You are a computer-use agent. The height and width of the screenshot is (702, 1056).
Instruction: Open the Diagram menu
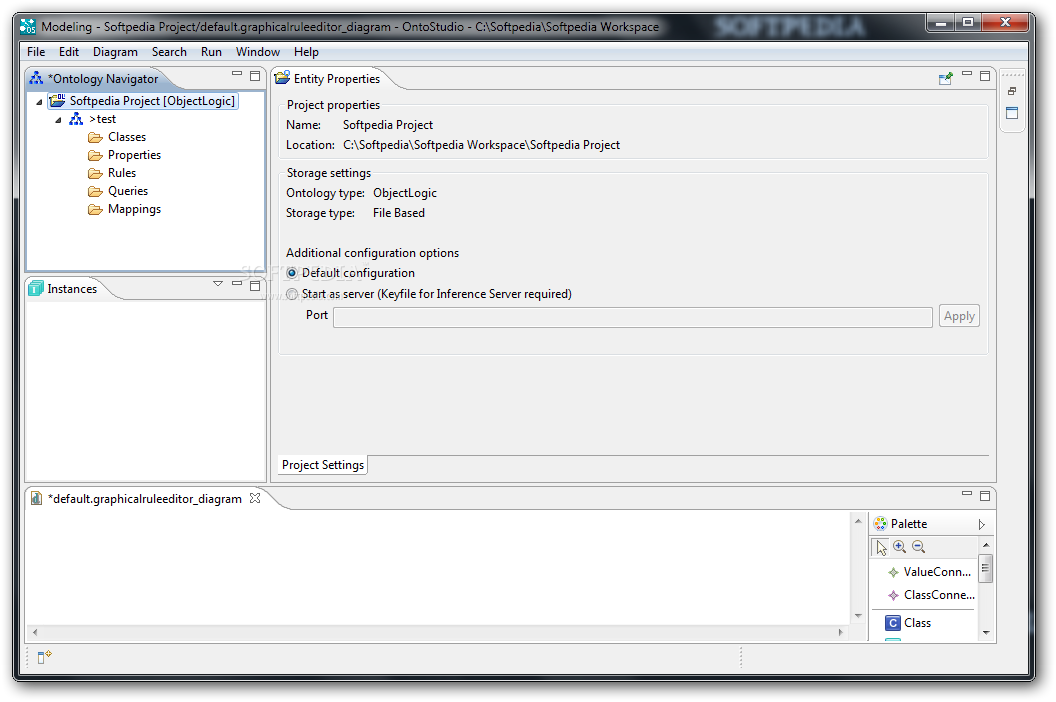coord(115,52)
